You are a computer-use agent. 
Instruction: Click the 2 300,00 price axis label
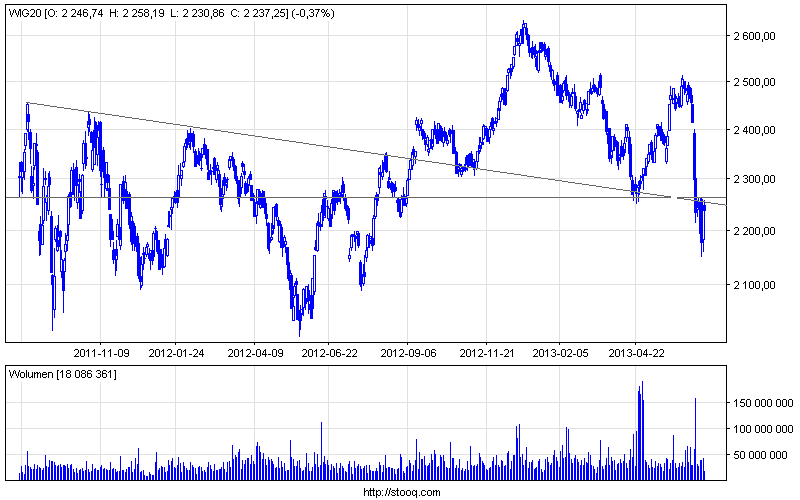point(755,179)
